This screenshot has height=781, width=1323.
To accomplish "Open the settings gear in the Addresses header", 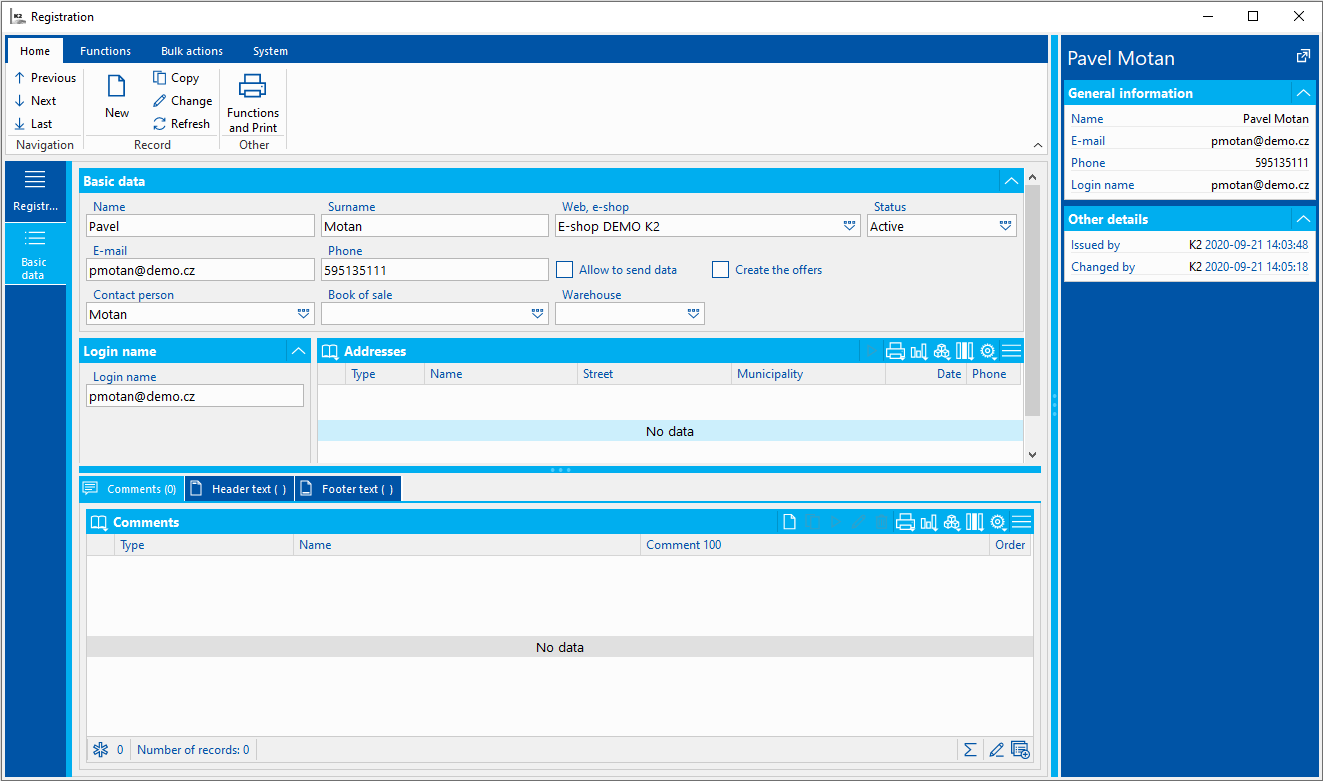I will (x=988, y=351).
